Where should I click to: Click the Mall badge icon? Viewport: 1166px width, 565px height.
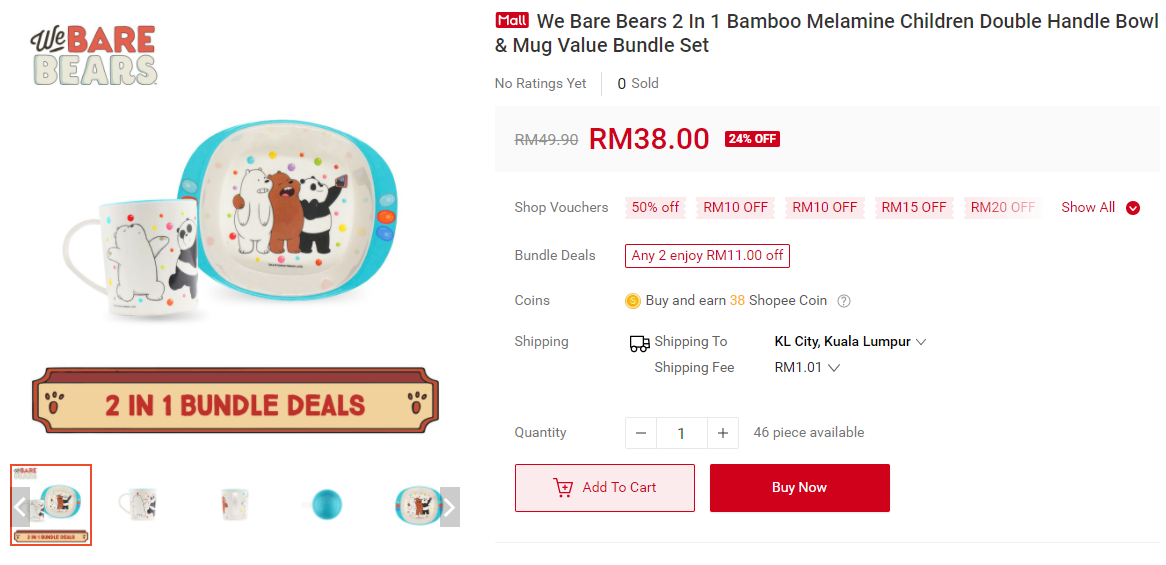[512, 20]
